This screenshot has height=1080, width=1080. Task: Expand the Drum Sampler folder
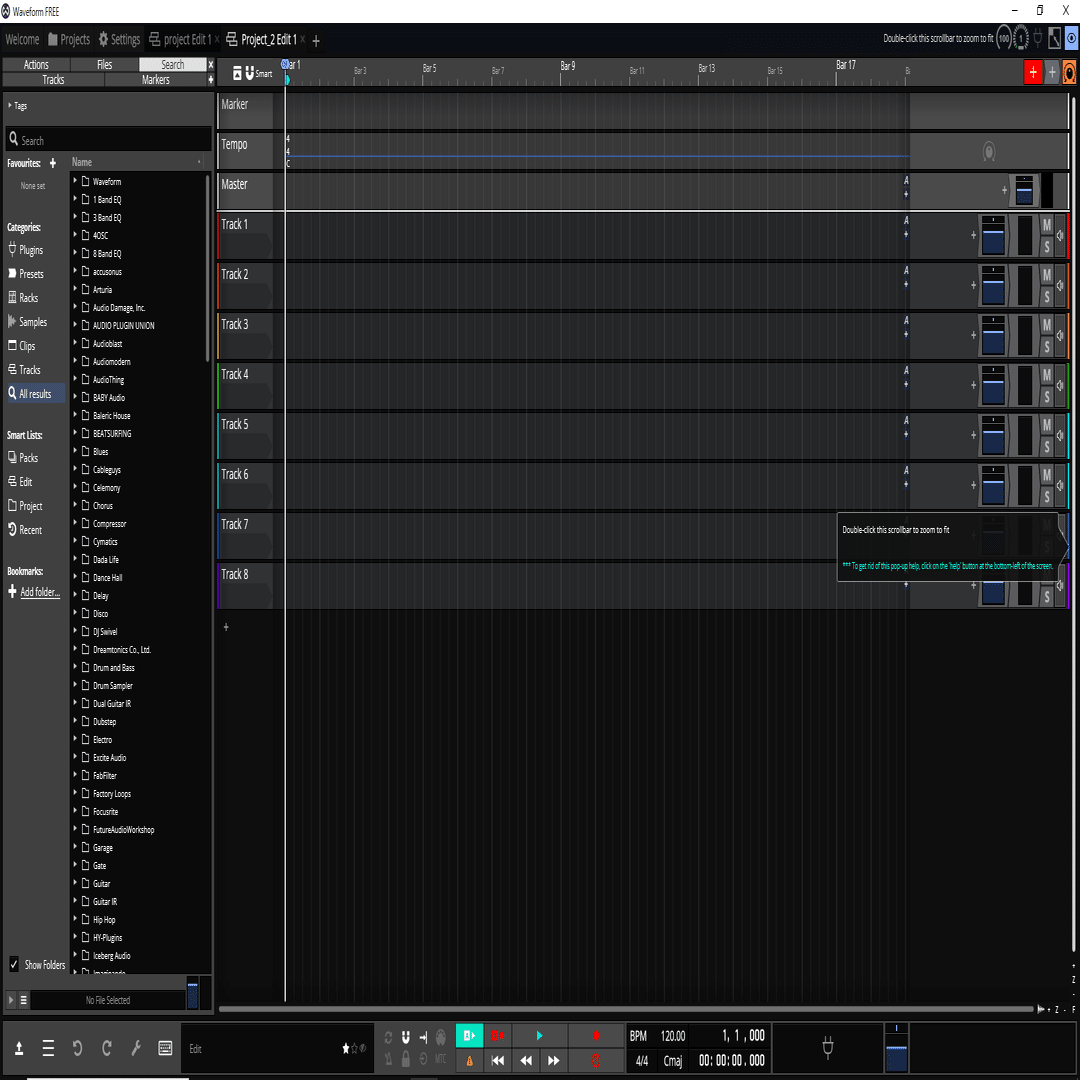click(x=75, y=685)
